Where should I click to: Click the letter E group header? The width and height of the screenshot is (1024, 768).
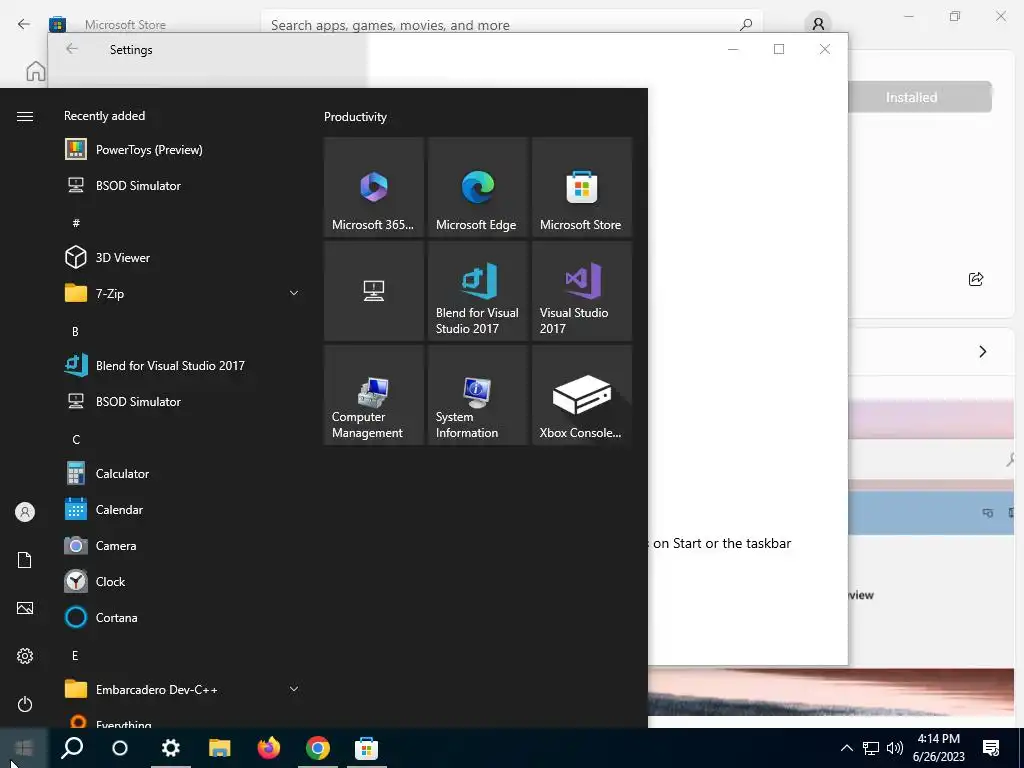coord(75,655)
